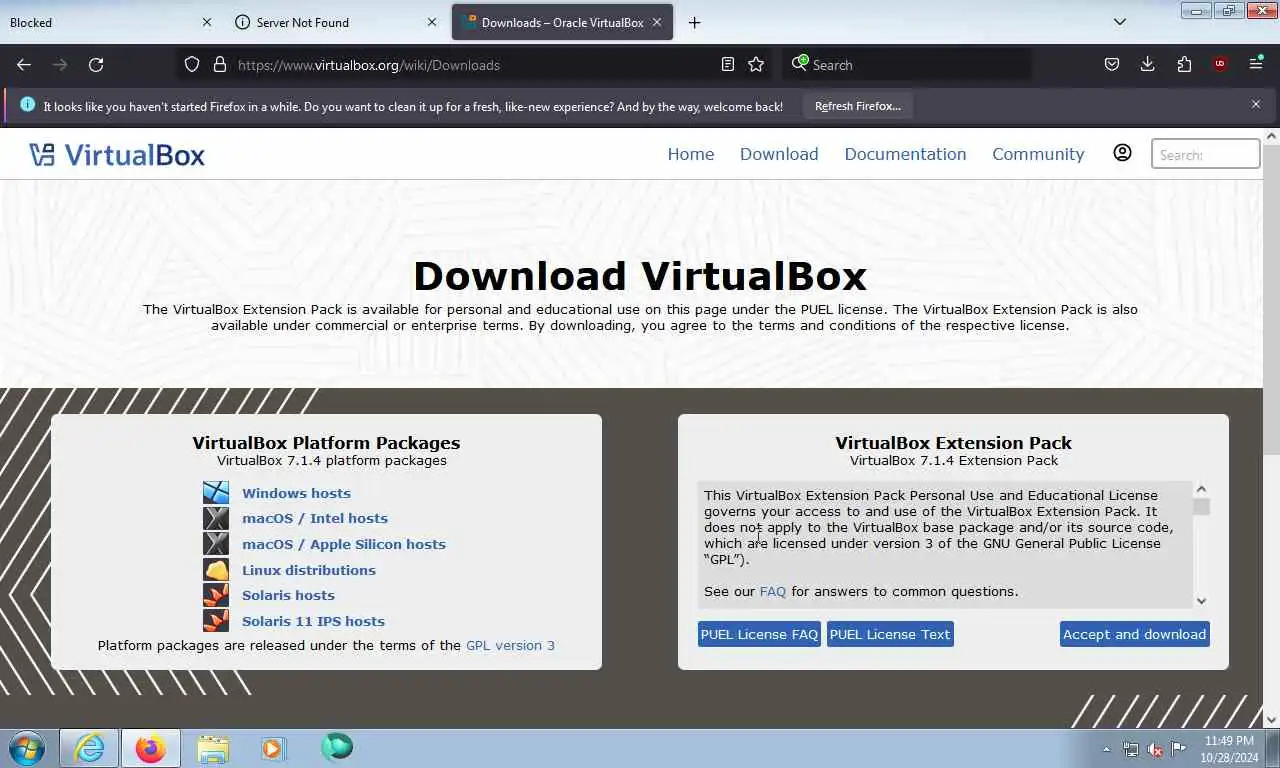Dismiss the Firefox refresh notification bar
Image resolution: width=1280 pixels, height=768 pixels.
pyautogui.click(x=1256, y=104)
